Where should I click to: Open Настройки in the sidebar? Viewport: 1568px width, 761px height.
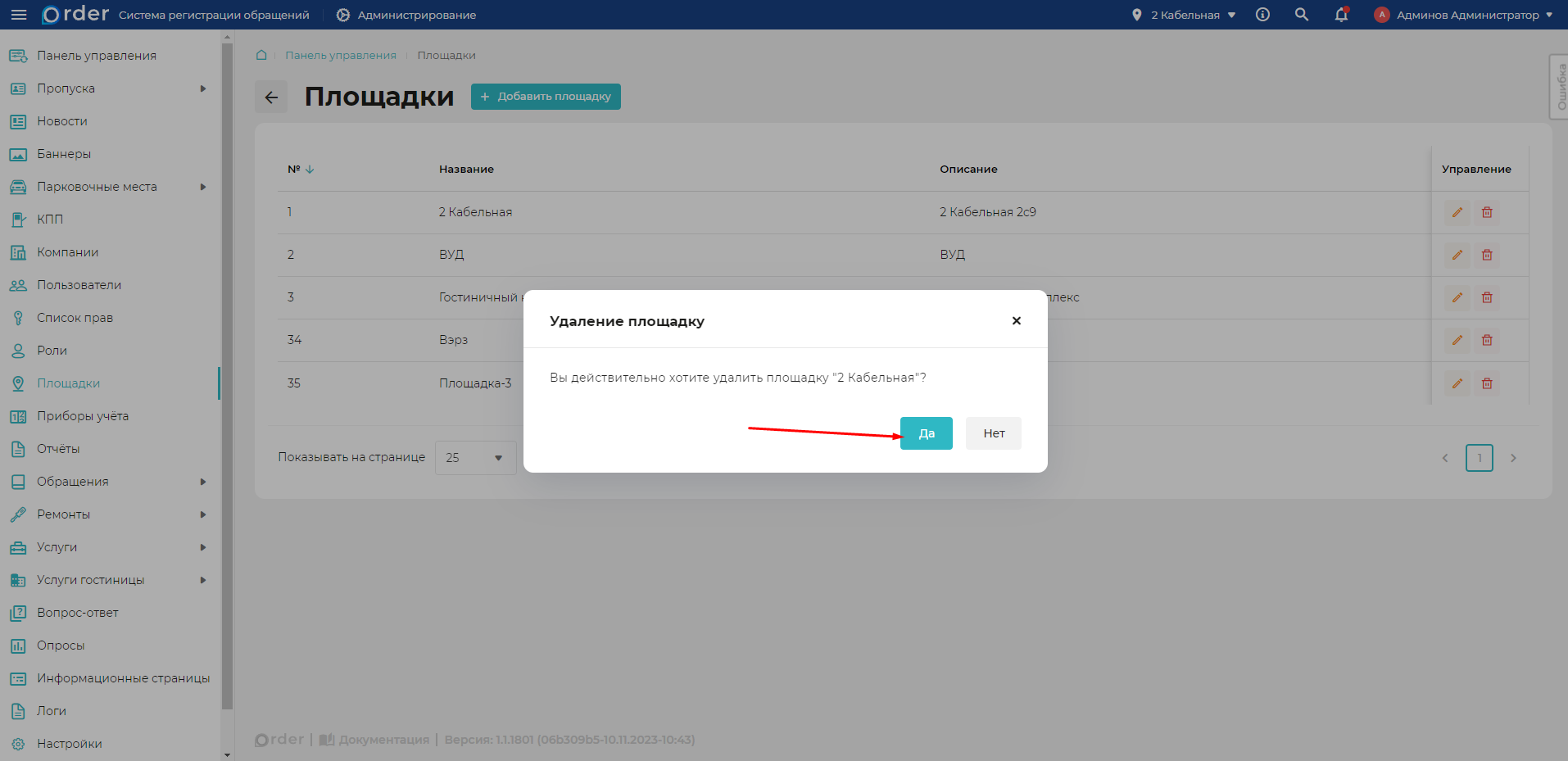[69, 744]
